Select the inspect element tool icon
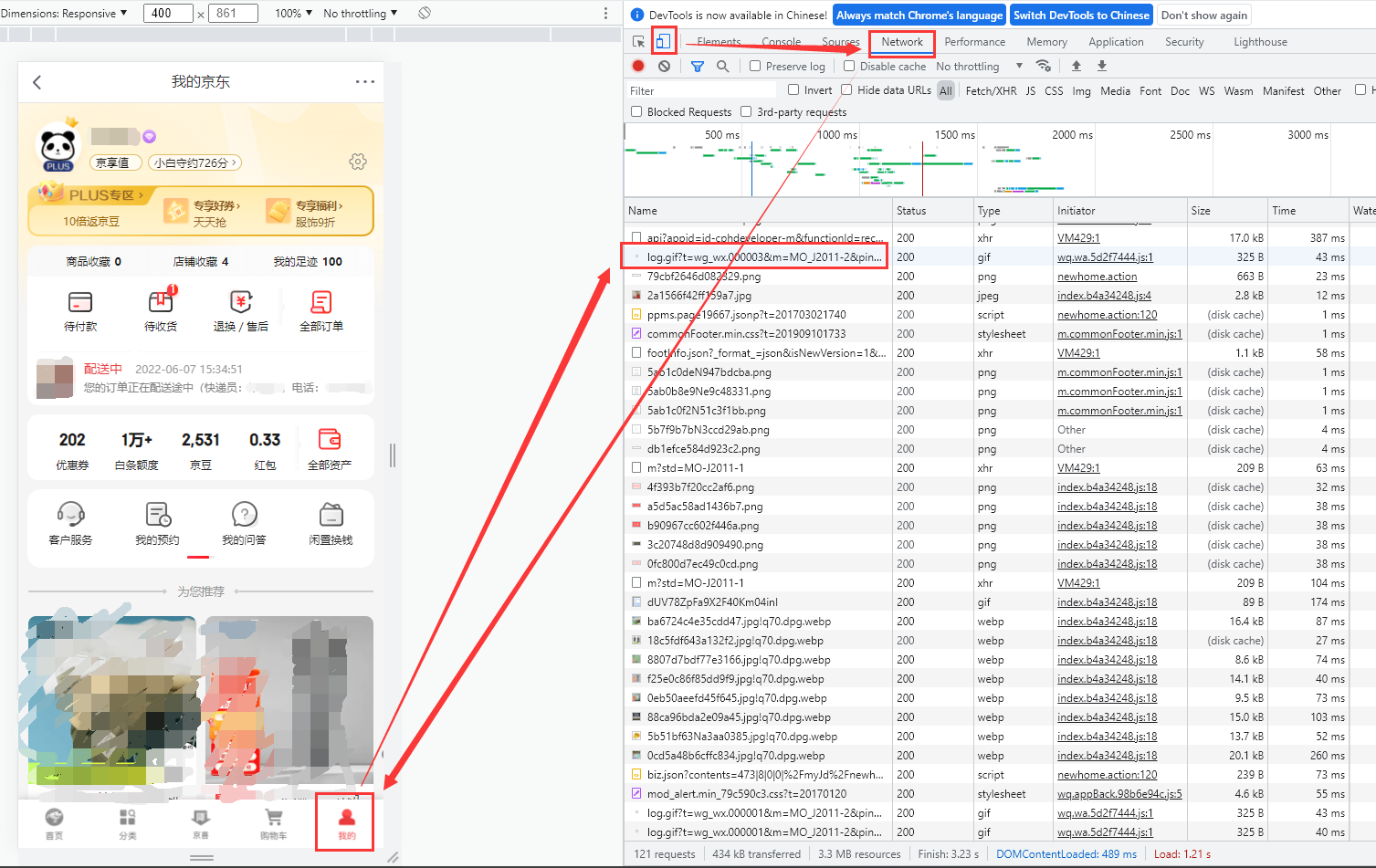Viewport: 1376px width, 868px height. [638, 42]
